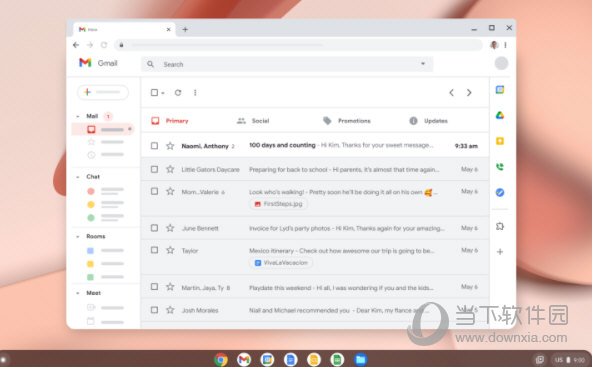The image size is (592, 367).
Task: Open Google Calendar in side panel
Action: pyautogui.click(x=500, y=90)
